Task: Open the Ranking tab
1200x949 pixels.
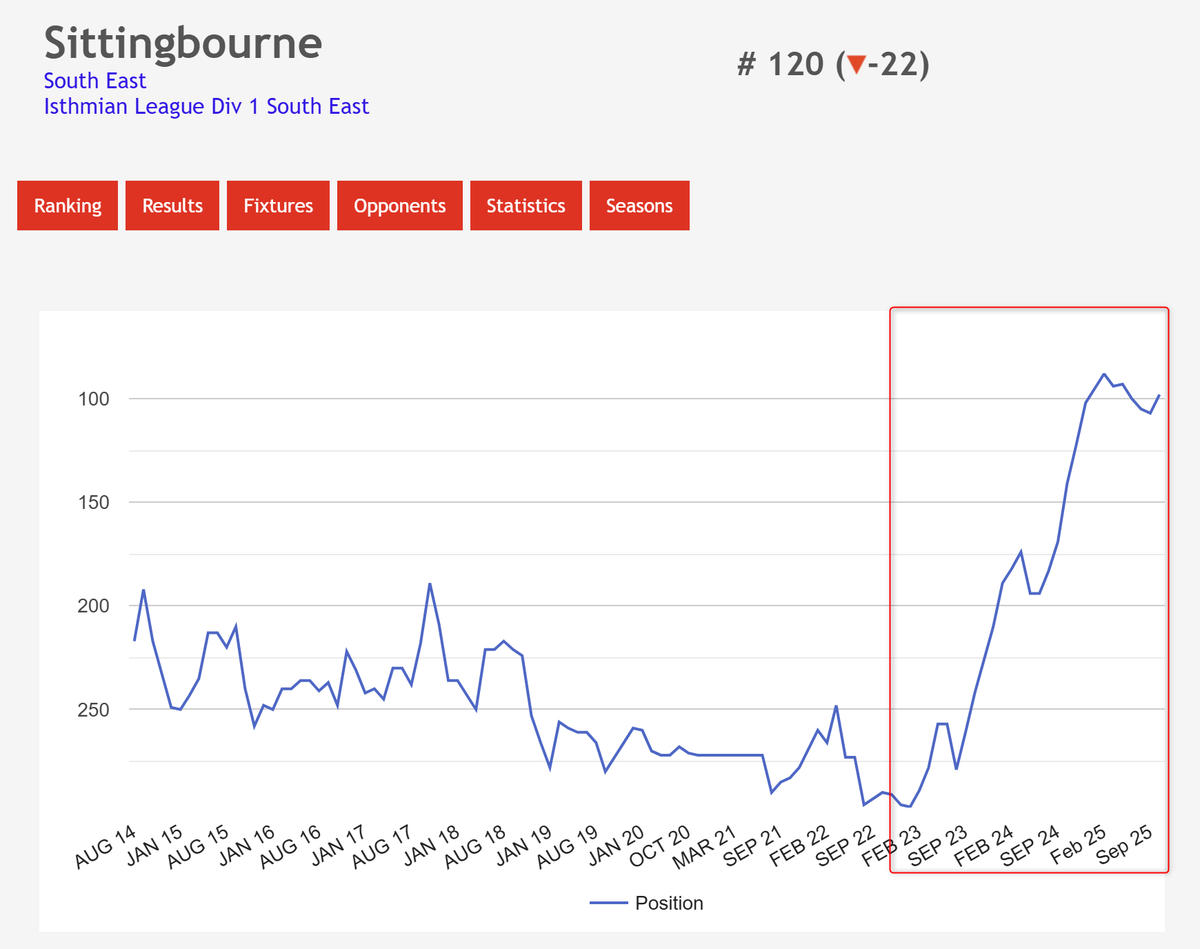Action: (x=68, y=206)
